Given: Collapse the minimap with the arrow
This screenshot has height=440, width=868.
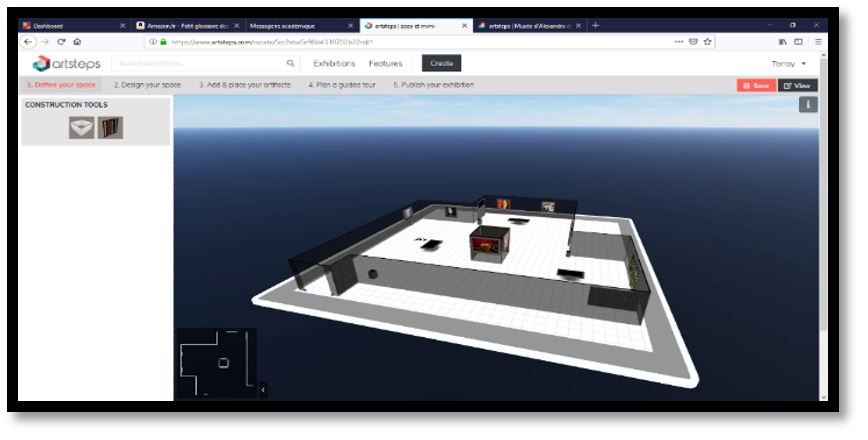Looking at the screenshot, I should coord(263,389).
